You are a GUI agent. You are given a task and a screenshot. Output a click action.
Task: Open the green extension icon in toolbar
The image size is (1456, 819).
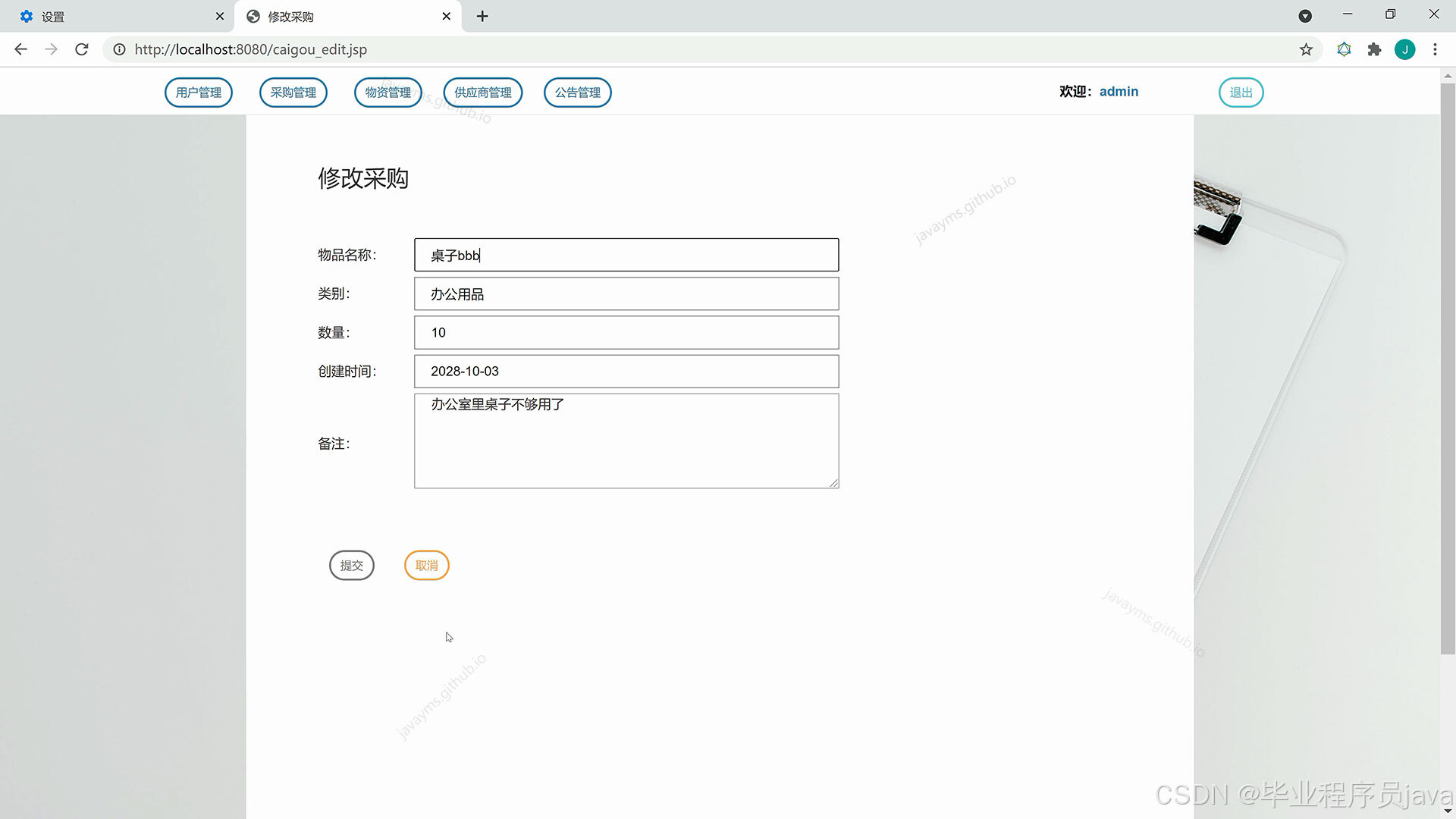(x=1344, y=49)
